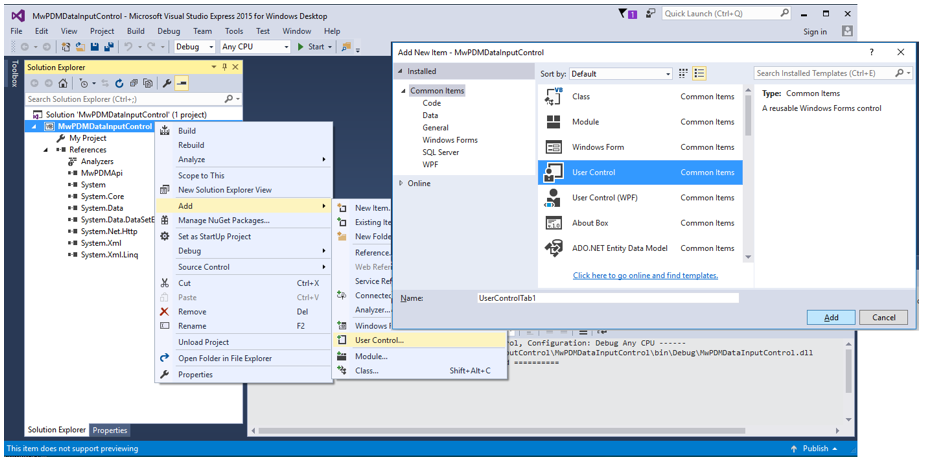This screenshot has width=926, height=465.
Task: Click the Pending Changes Filter clock icon
Action: 86,84
